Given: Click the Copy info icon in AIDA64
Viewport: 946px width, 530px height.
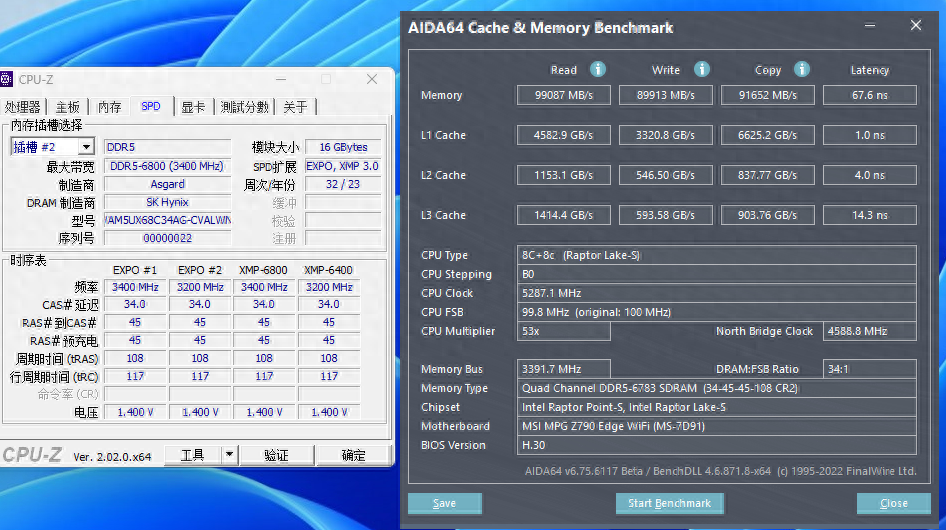Looking at the screenshot, I should click(801, 69).
